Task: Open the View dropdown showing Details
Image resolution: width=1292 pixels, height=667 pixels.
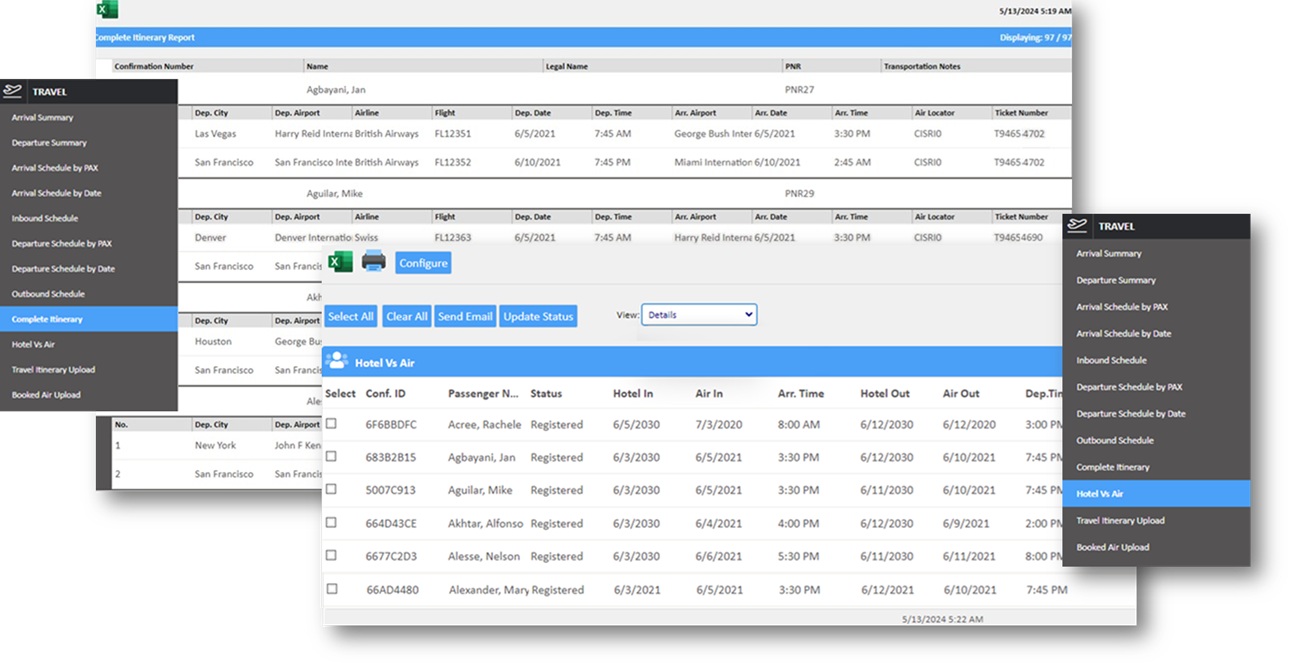Action: [698, 315]
